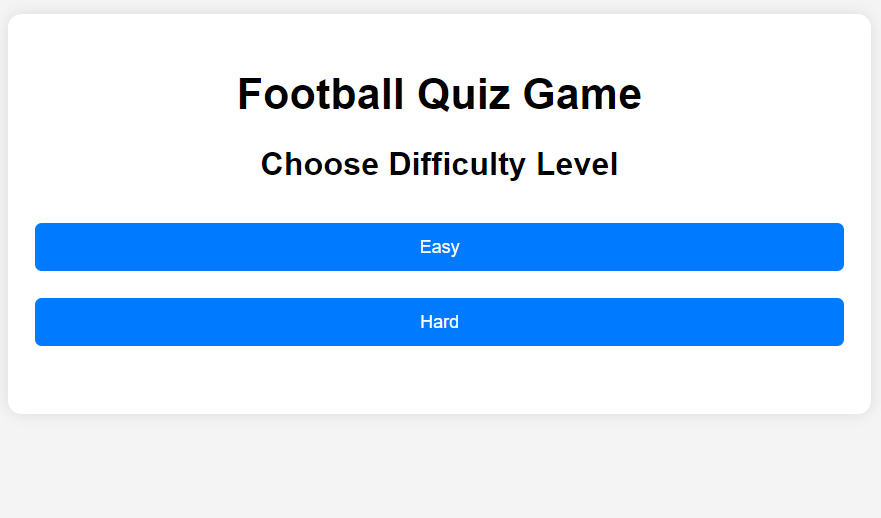Select Easy as the quiz level
Image resolution: width=881 pixels, height=518 pixels.
coord(439,247)
